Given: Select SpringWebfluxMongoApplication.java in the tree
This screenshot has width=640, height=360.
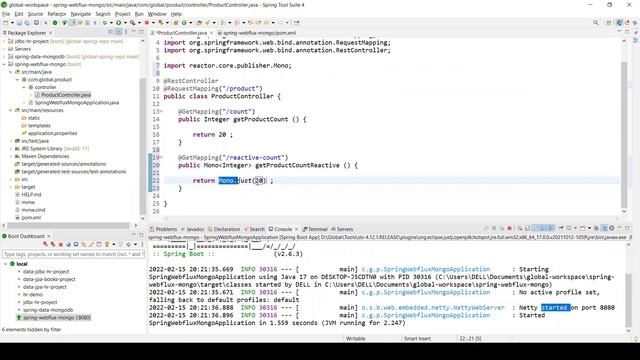Looking at the screenshot, I should (x=77, y=102).
